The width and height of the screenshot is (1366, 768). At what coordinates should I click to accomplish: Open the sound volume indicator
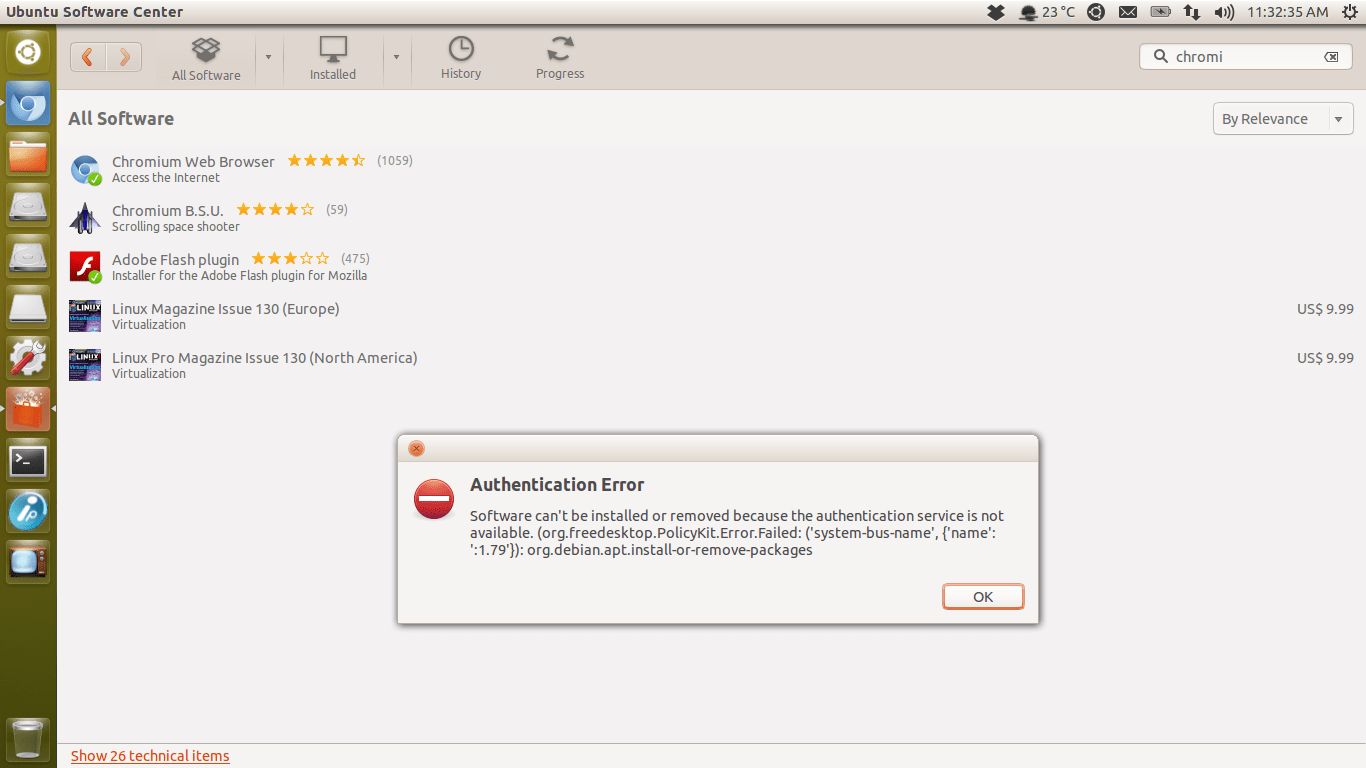tap(1224, 12)
